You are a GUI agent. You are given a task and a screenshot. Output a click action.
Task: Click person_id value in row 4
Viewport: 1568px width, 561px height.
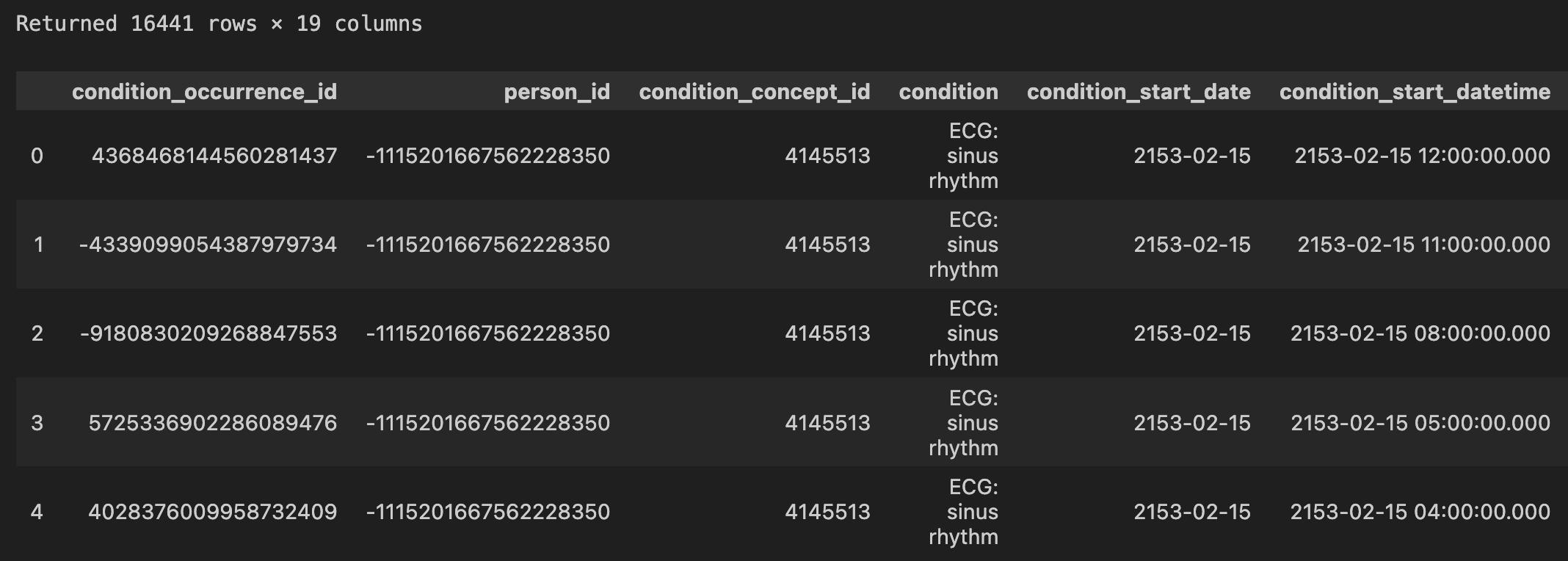[x=488, y=512]
